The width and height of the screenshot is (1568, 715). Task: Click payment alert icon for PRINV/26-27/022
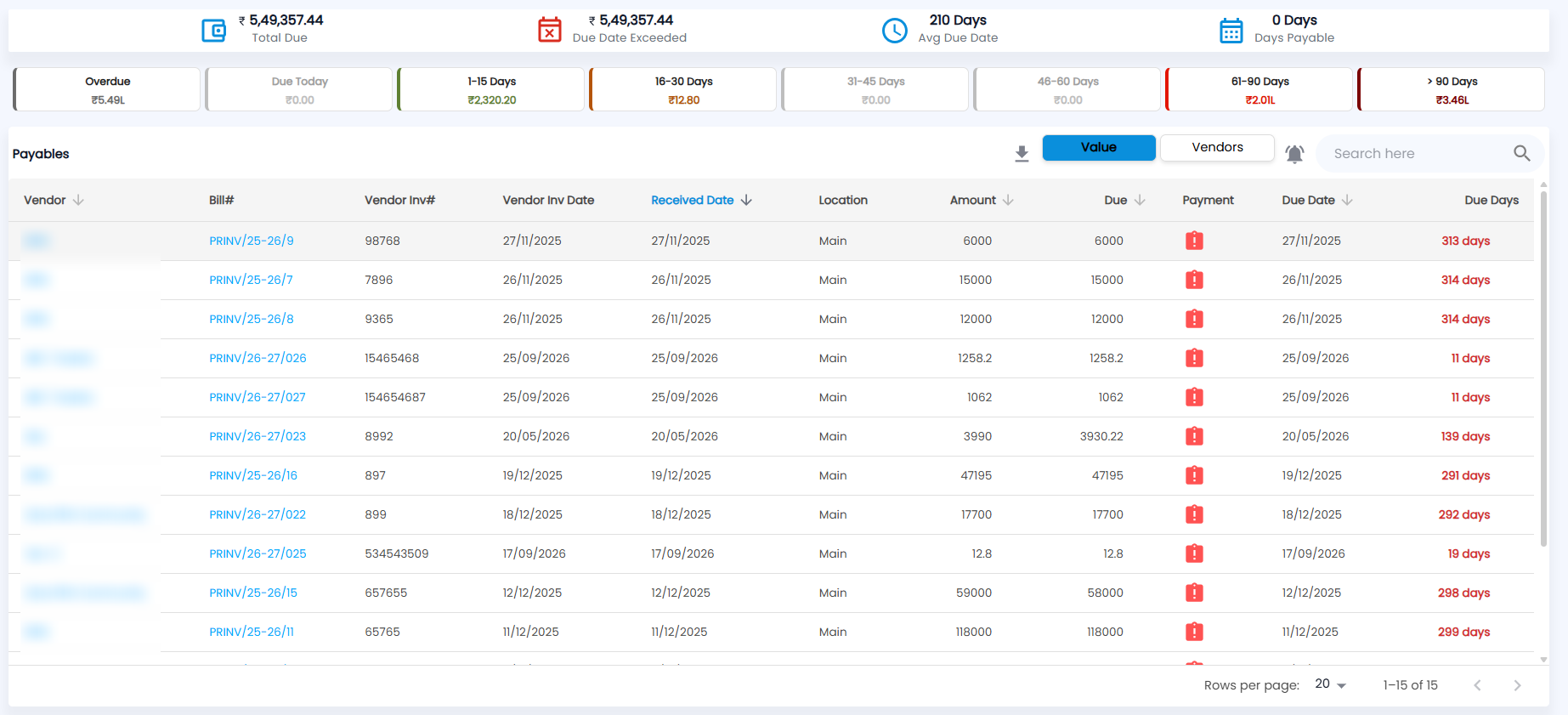pos(1194,514)
